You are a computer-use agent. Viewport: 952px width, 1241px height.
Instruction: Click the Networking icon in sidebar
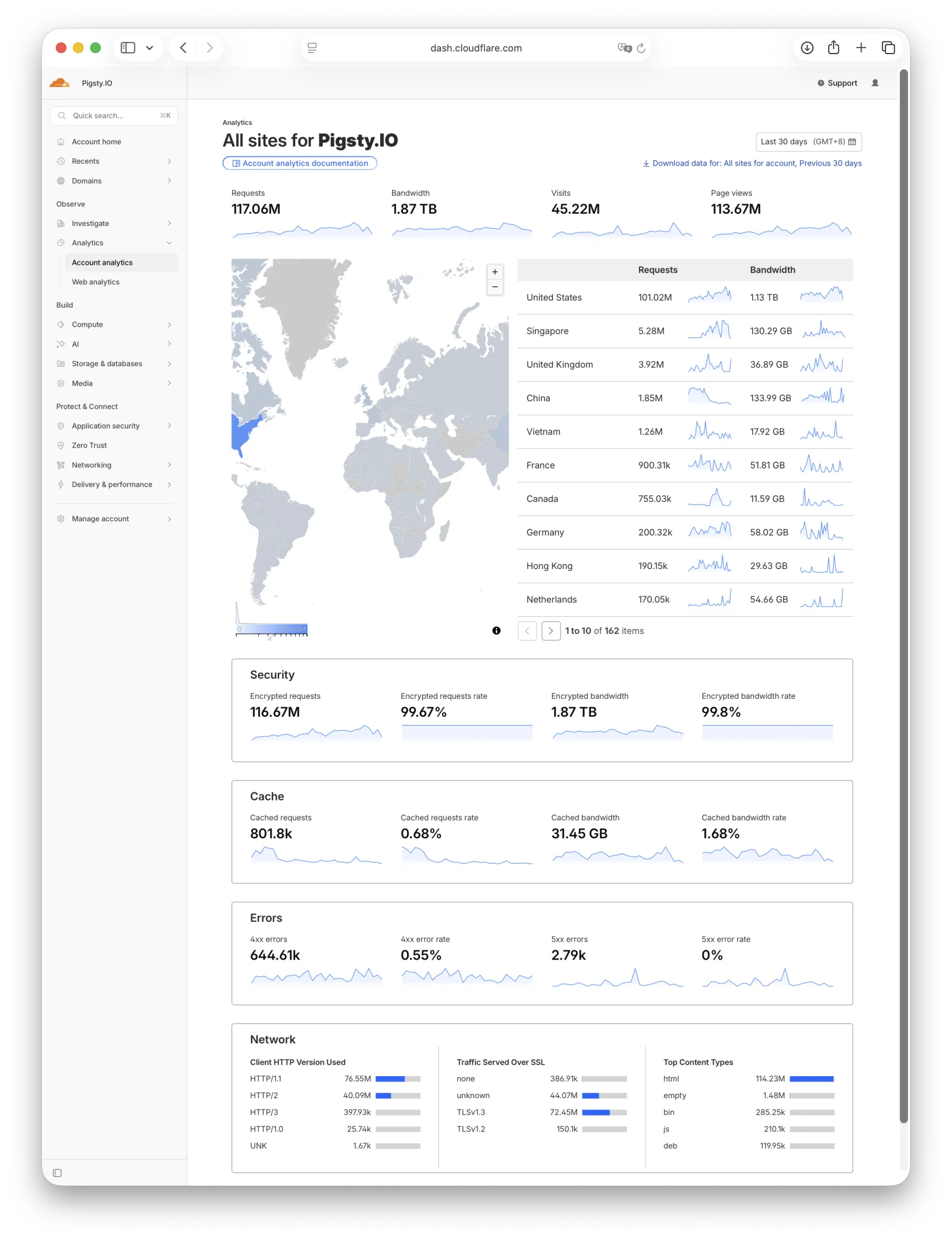[61, 465]
